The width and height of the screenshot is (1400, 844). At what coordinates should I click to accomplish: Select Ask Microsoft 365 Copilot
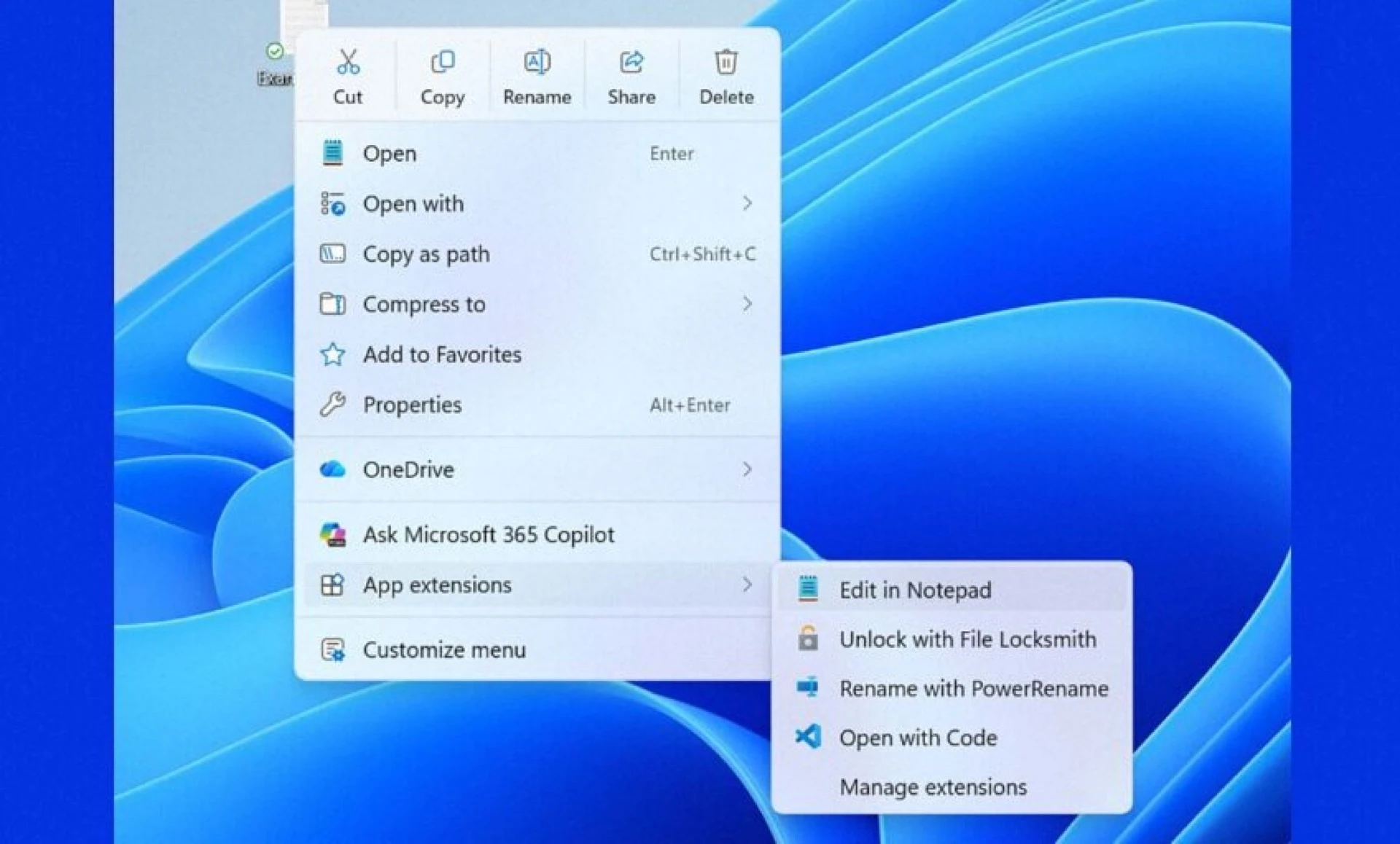537,534
